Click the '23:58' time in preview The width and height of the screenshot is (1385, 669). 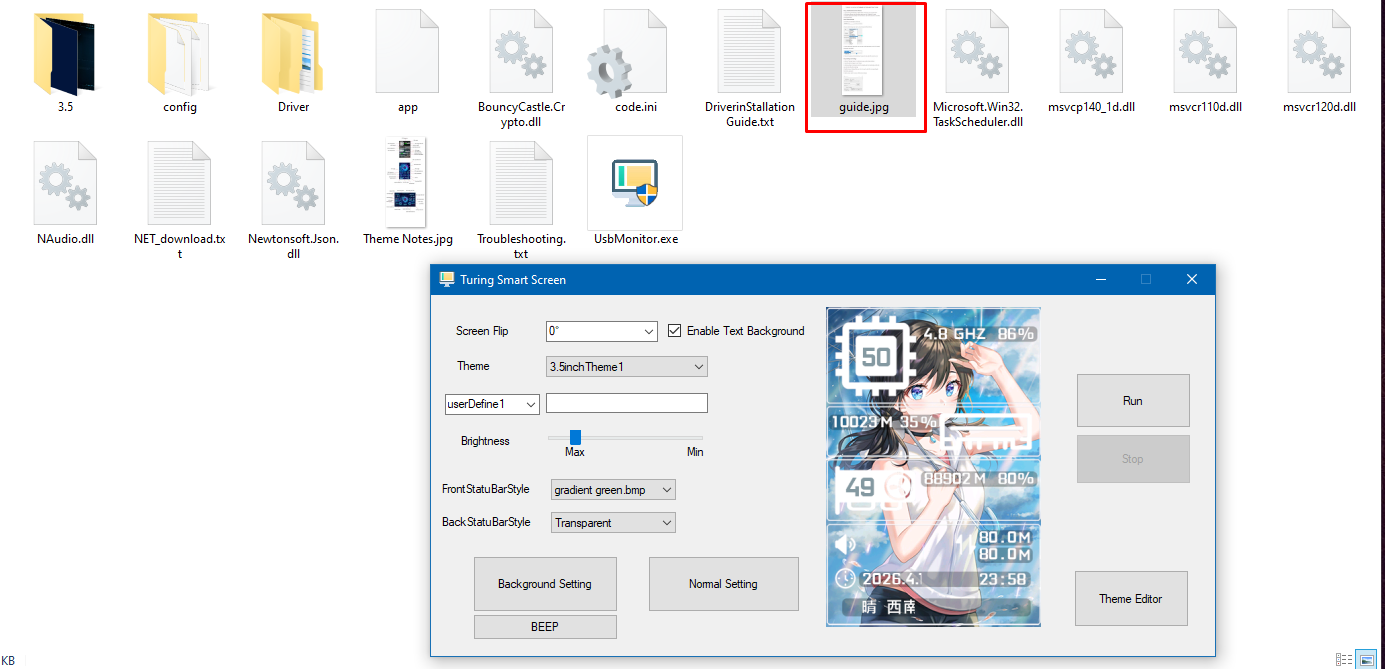(1004, 579)
